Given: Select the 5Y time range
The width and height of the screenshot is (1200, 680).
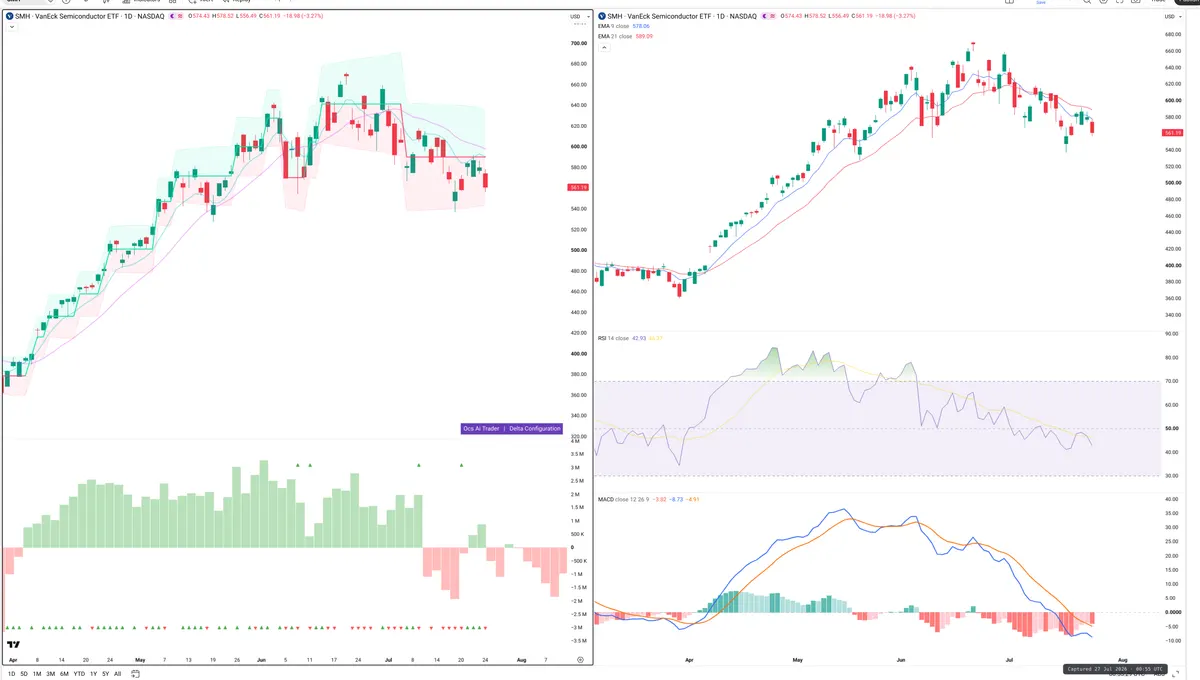Looking at the screenshot, I should click(105, 674).
